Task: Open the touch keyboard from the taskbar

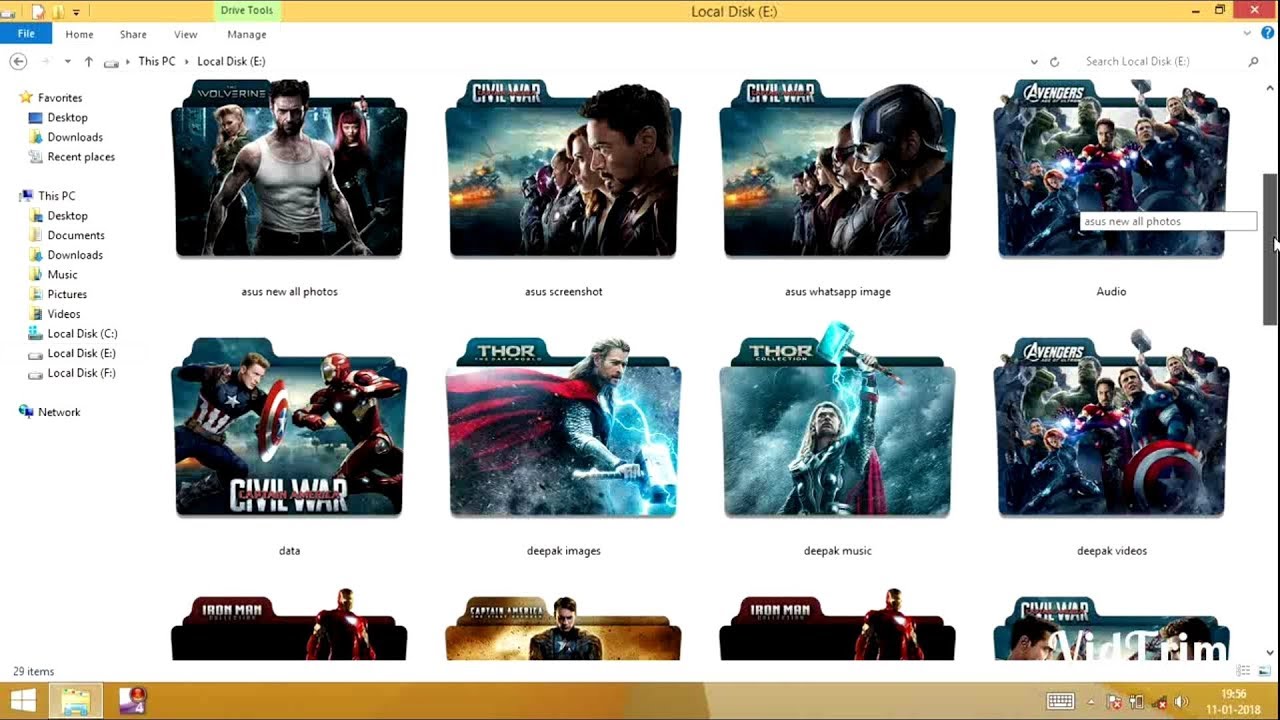Action: click(x=1060, y=699)
